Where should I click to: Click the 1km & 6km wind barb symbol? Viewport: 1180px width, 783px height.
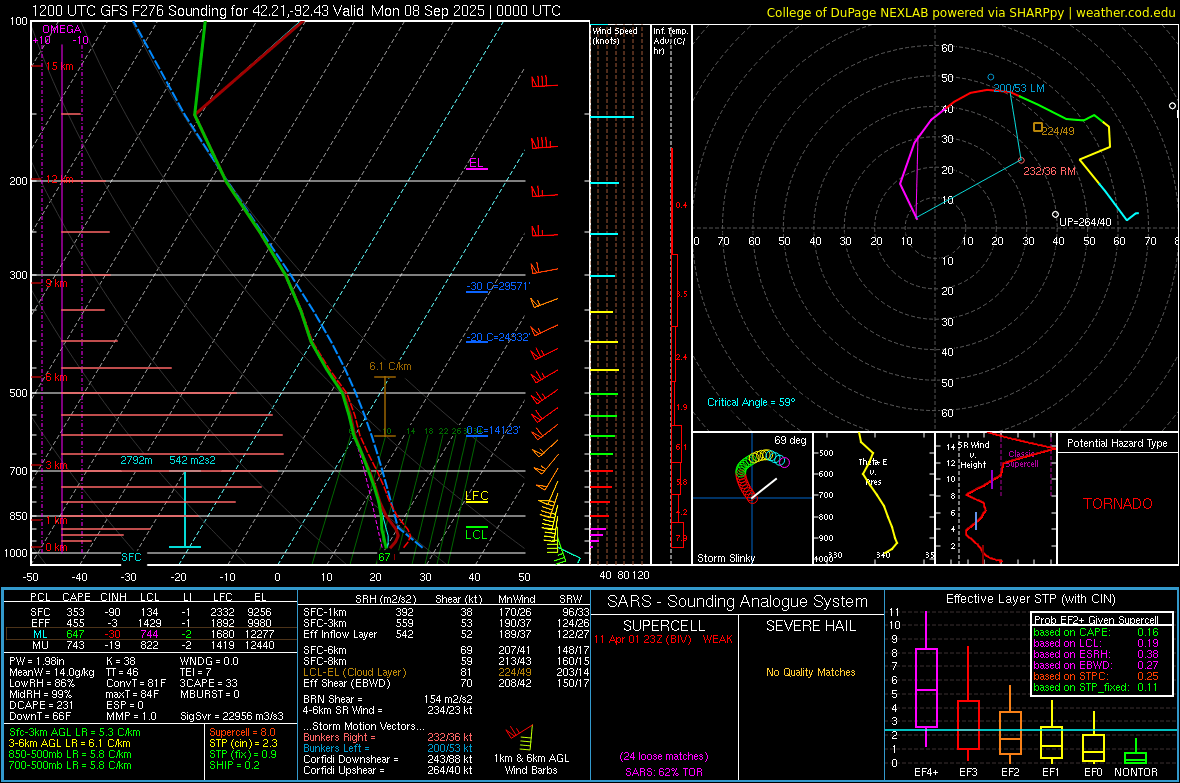click(x=520, y=736)
